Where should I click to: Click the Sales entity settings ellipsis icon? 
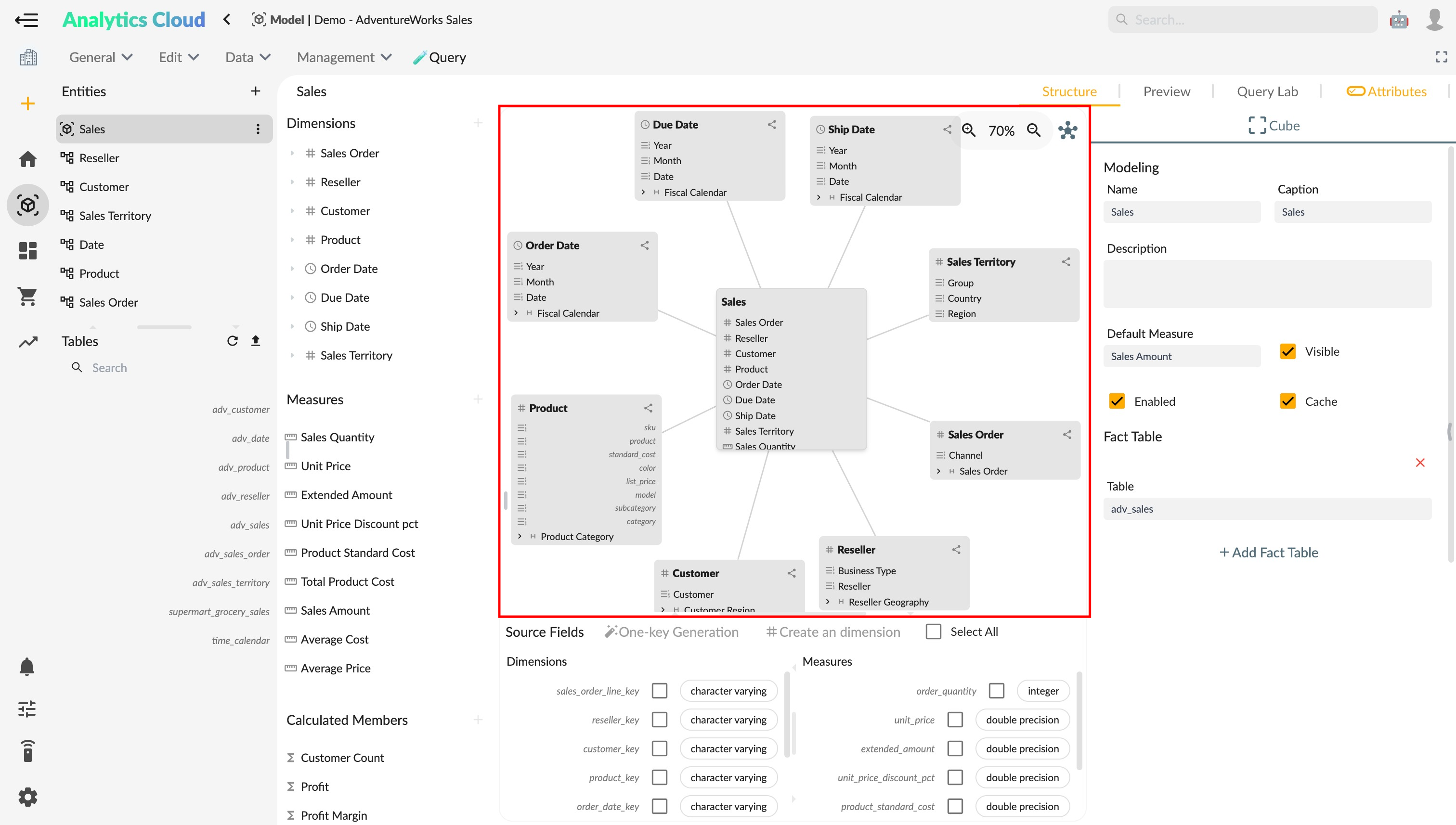pos(258,128)
